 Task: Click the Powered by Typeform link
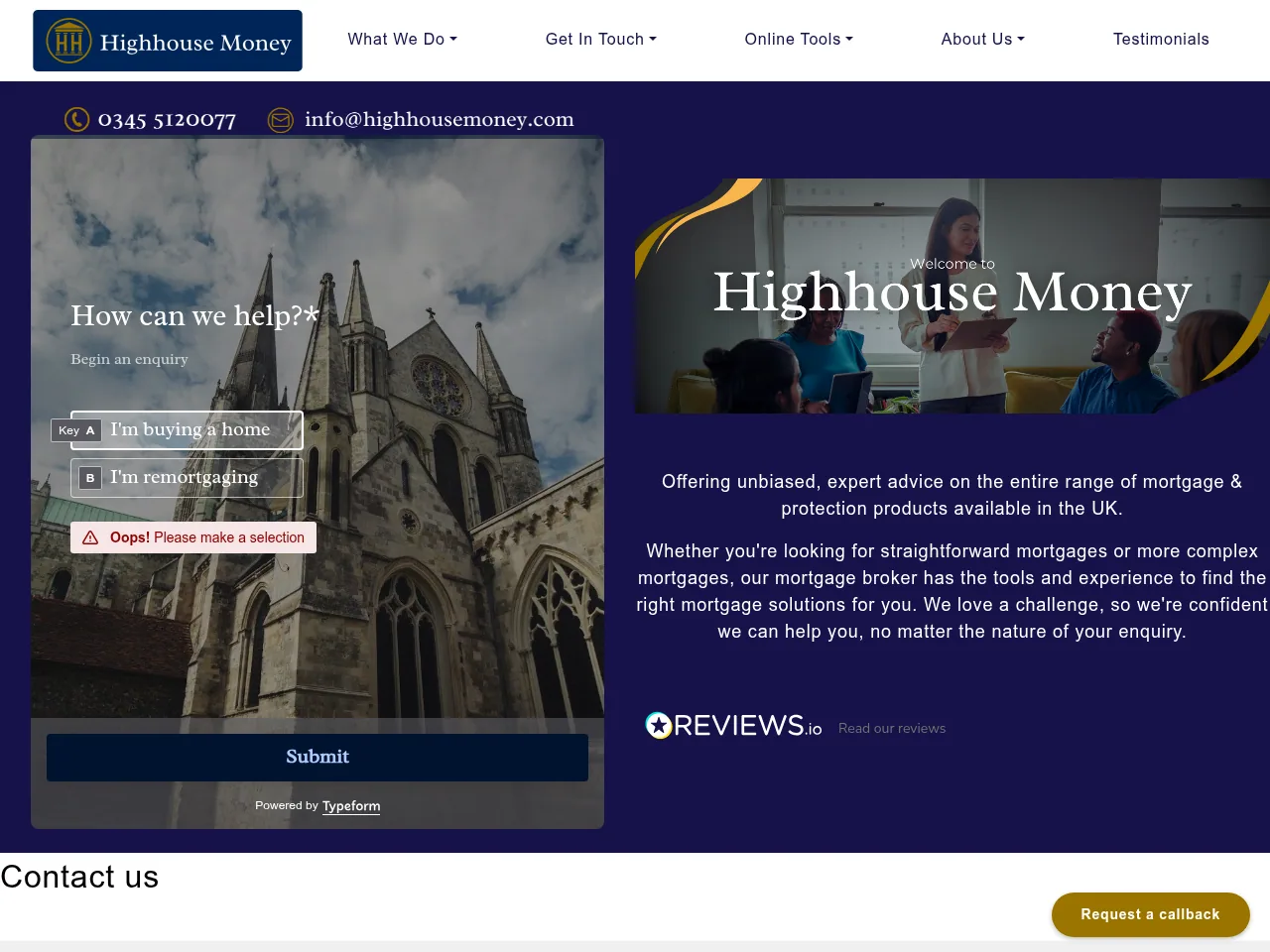tap(351, 805)
